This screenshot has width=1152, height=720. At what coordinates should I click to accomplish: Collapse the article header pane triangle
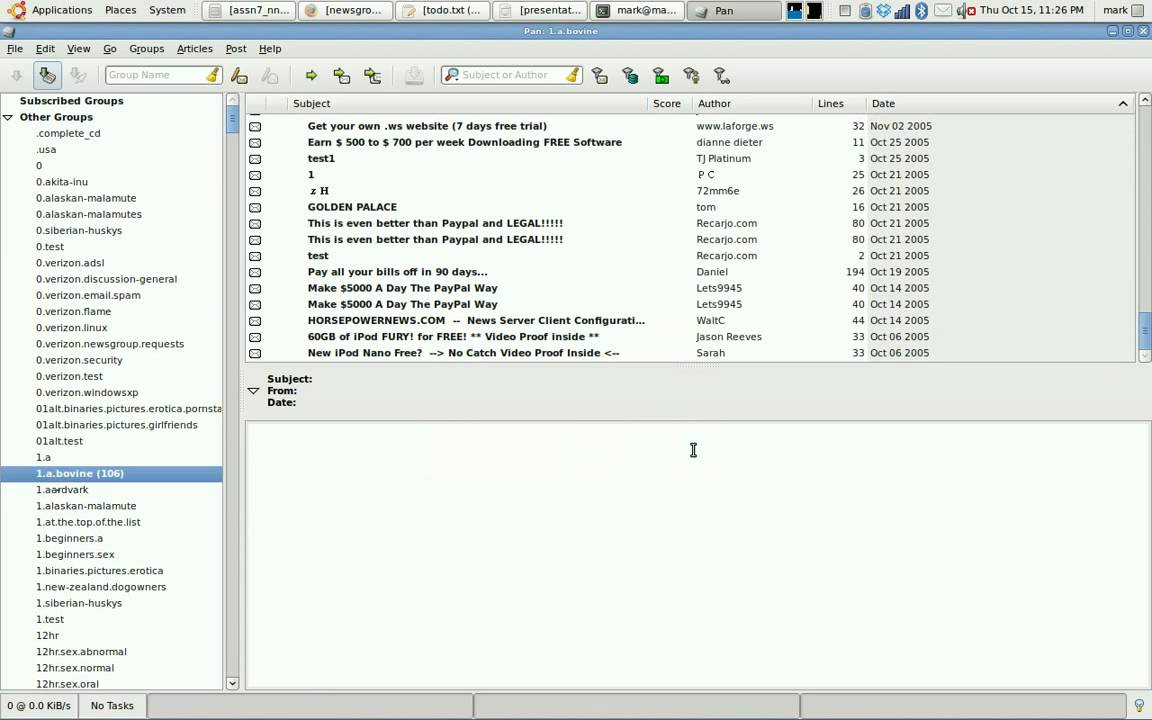click(253, 391)
